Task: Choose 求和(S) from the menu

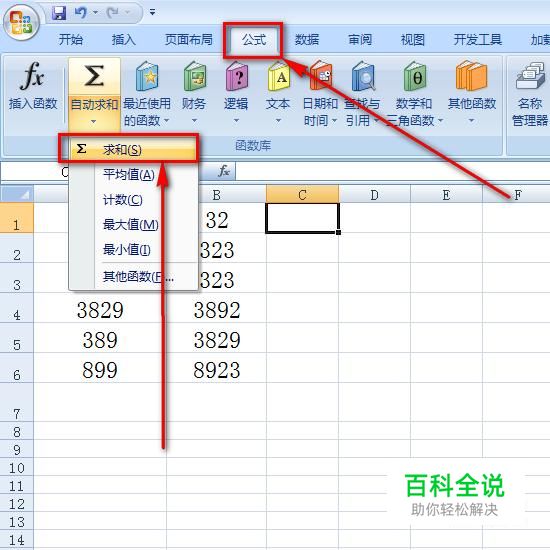Action: click(x=133, y=149)
